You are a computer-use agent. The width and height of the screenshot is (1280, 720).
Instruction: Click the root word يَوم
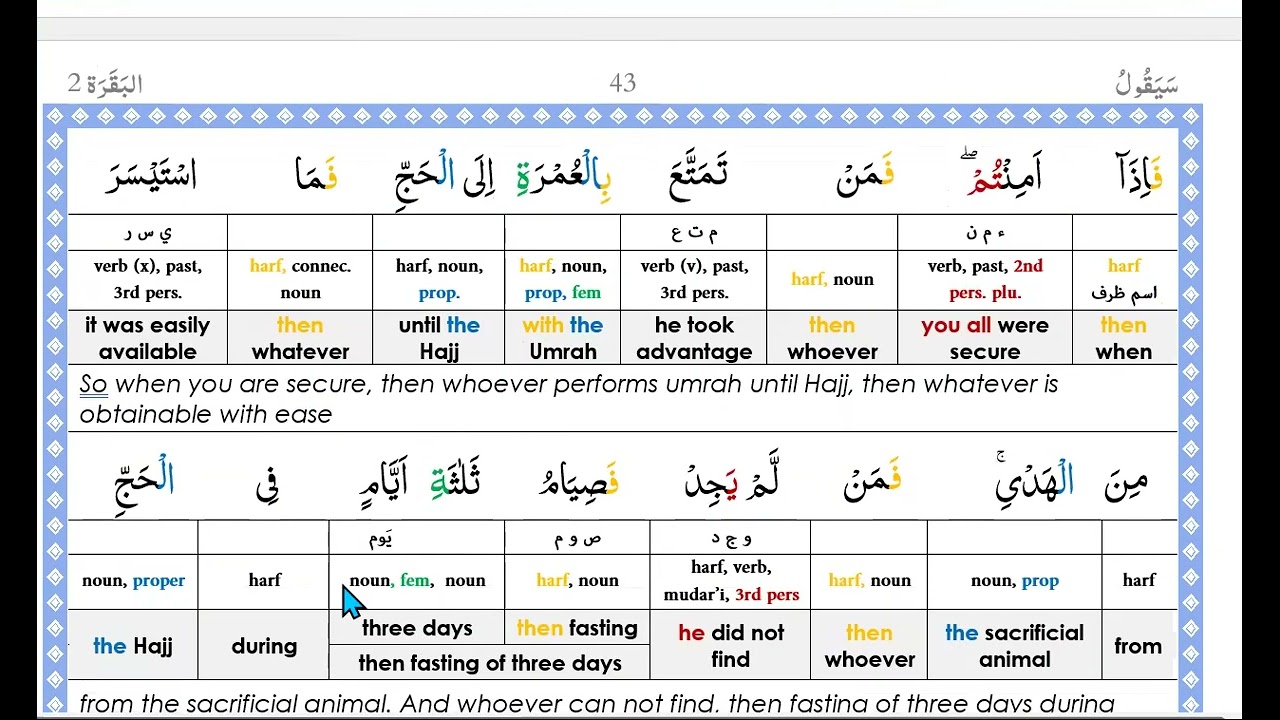[x=380, y=538]
